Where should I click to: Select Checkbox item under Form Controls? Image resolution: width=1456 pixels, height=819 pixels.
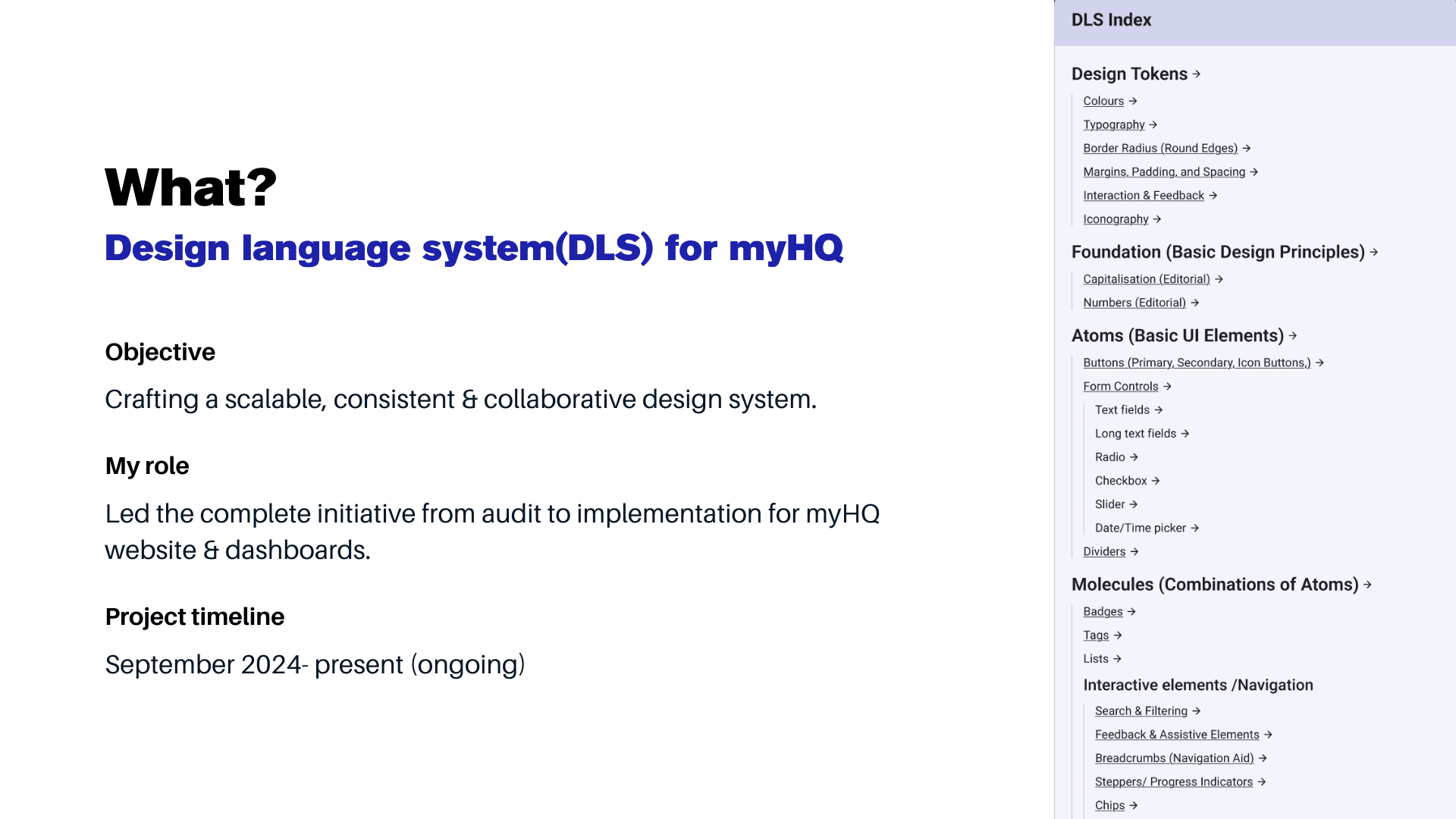point(1120,481)
